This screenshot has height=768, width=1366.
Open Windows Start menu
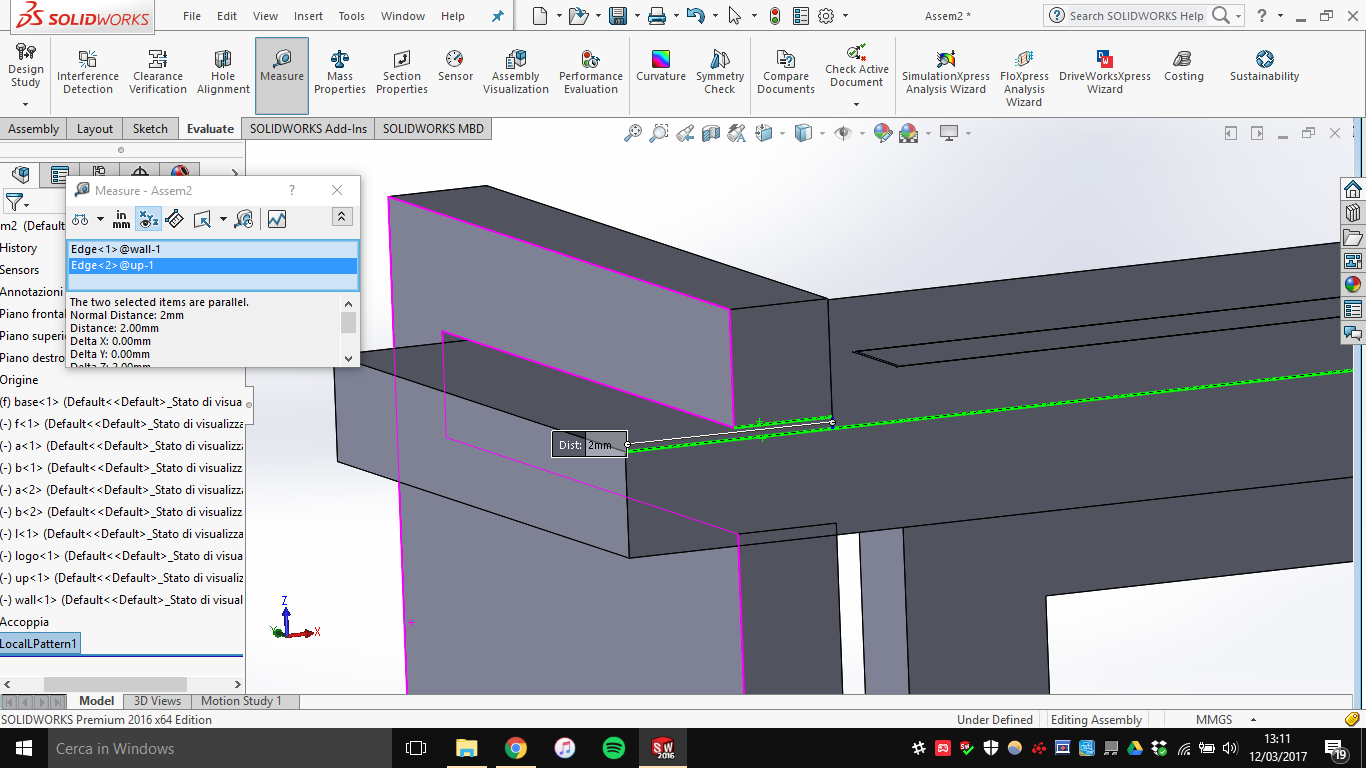22,748
